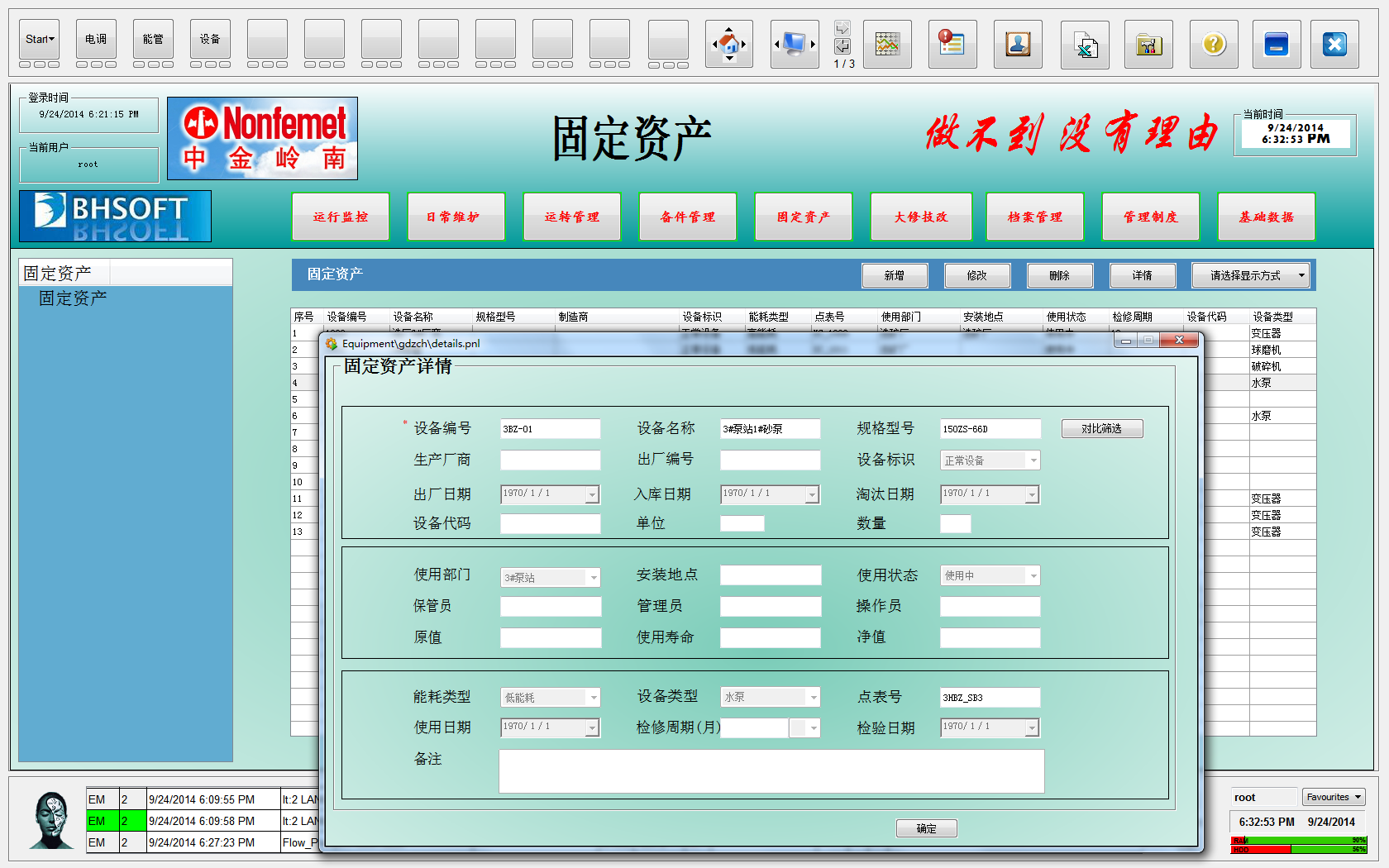Switch to 管理制度 module
The height and width of the screenshot is (868, 1389).
pyautogui.click(x=1151, y=217)
